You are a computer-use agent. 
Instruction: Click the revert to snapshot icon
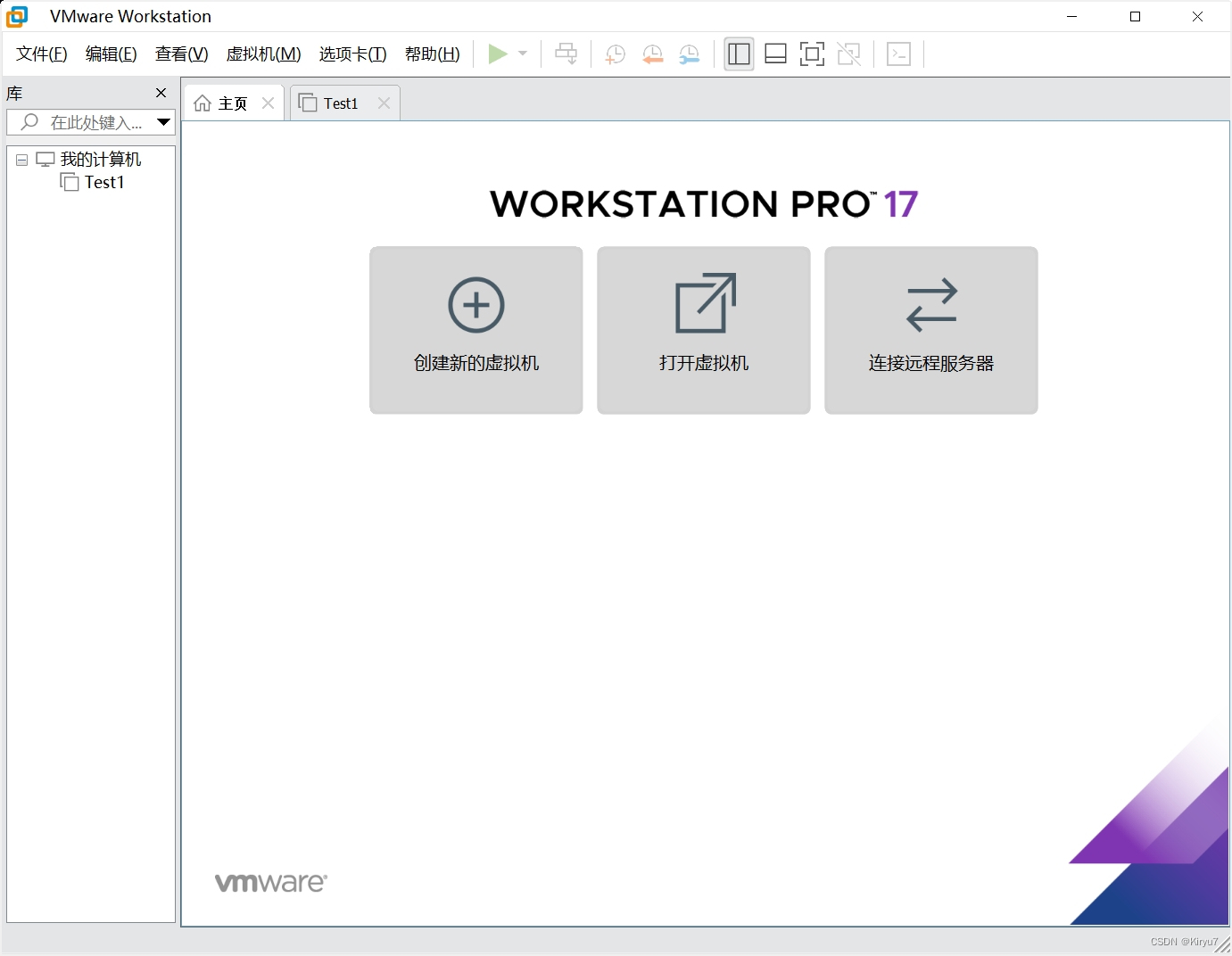(653, 54)
